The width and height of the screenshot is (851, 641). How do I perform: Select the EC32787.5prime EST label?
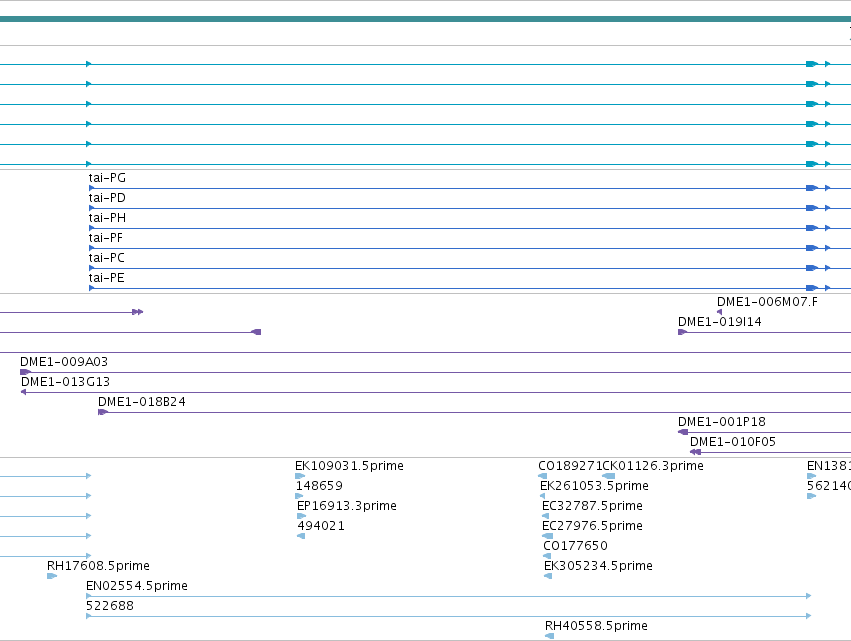pos(592,506)
